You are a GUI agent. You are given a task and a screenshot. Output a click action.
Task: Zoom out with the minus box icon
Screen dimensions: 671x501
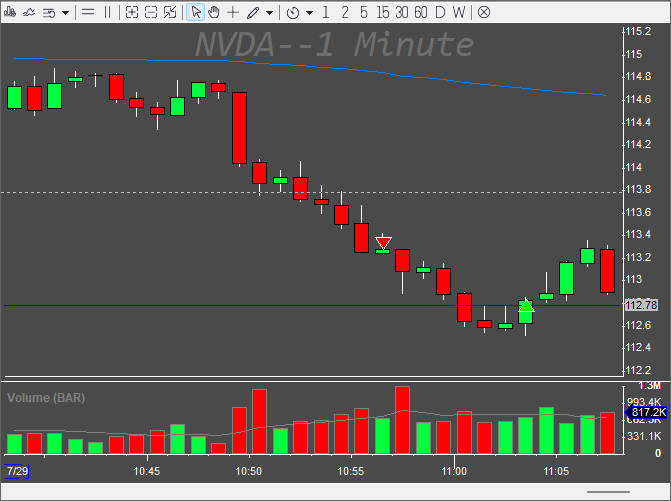[x=151, y=12]
